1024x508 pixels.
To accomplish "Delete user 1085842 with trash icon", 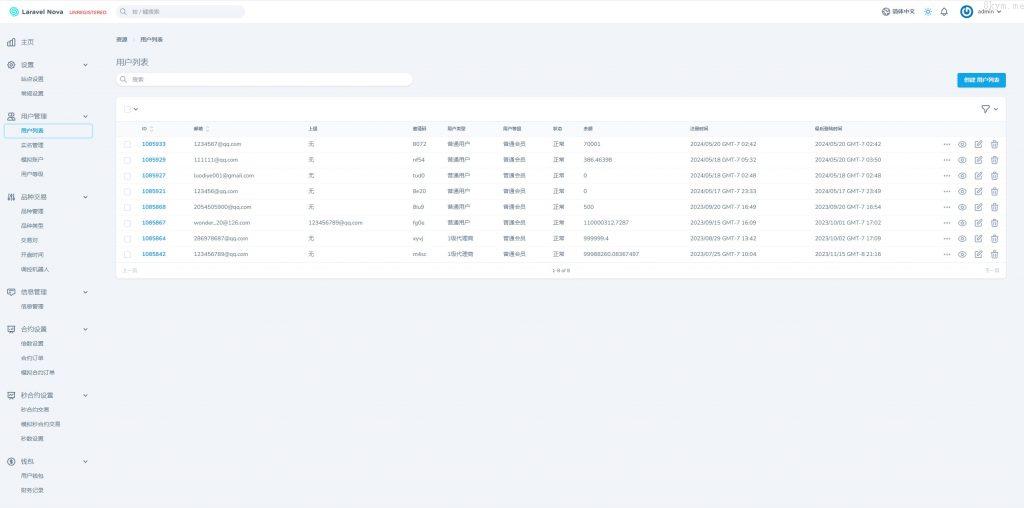I will pos(994,254).
